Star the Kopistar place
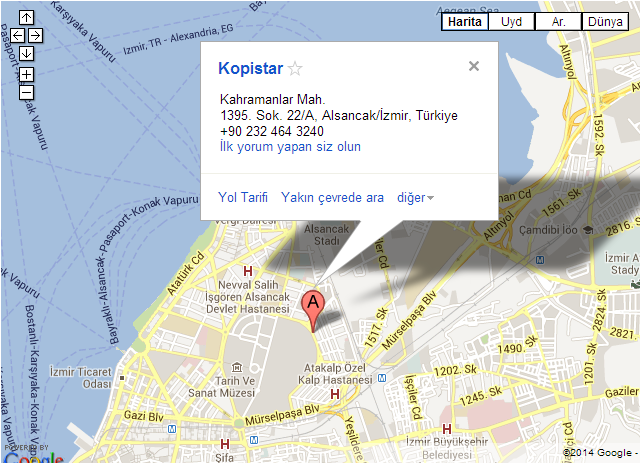640x463 pixels. click(295, 69)
